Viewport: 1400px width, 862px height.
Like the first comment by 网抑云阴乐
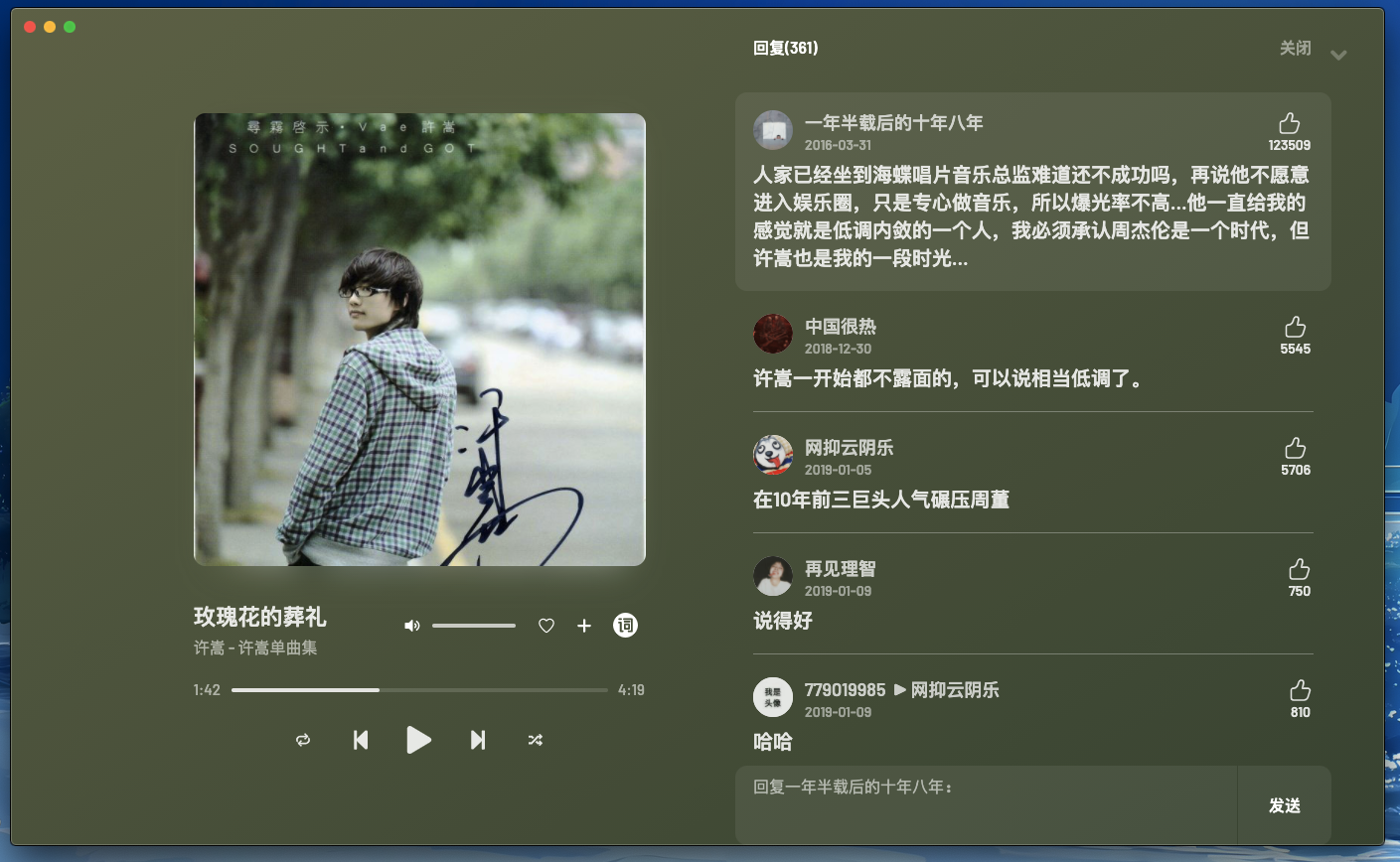click(1295, 448)
